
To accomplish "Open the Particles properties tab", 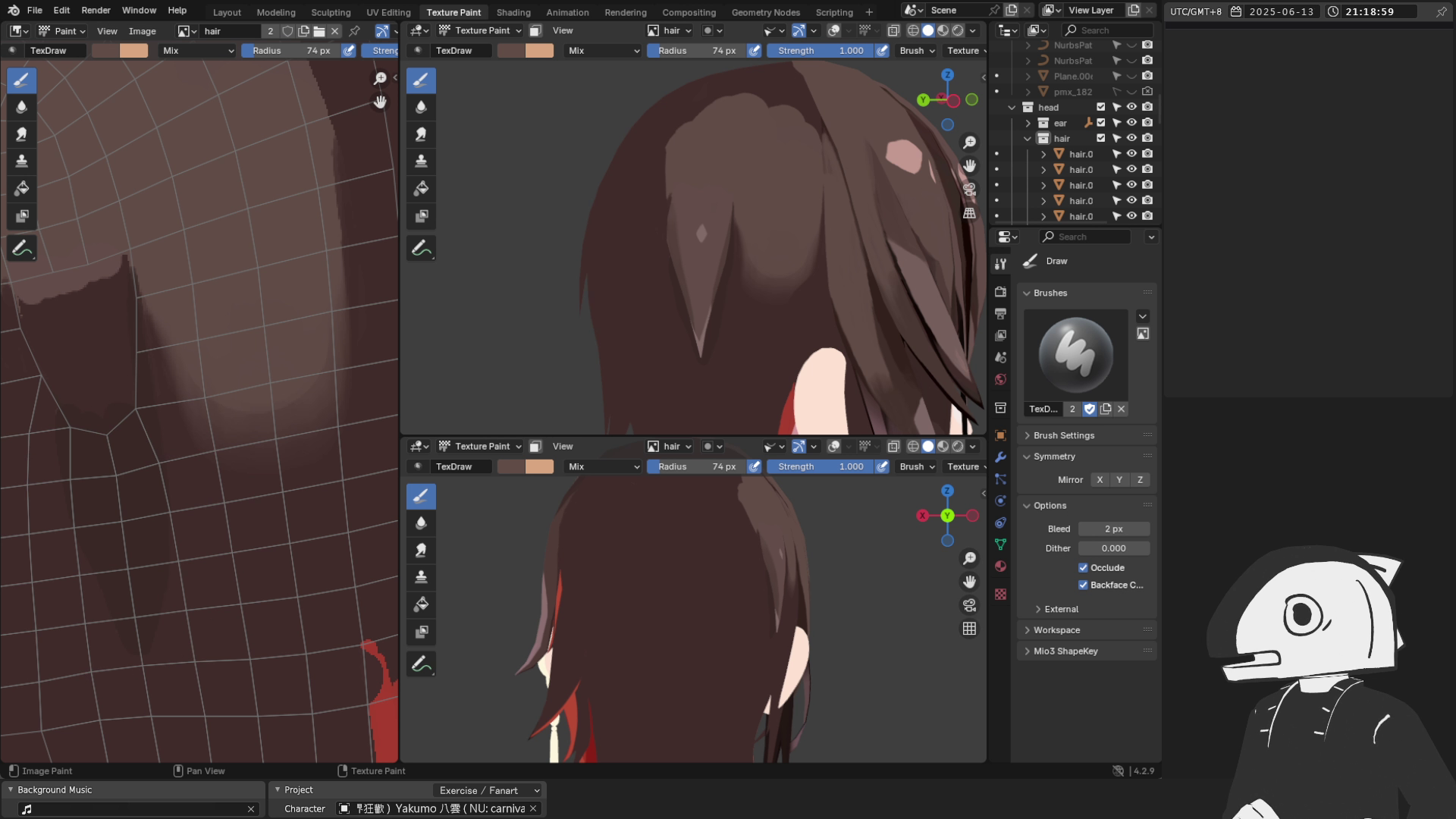I will click(x=1000, y=479).
